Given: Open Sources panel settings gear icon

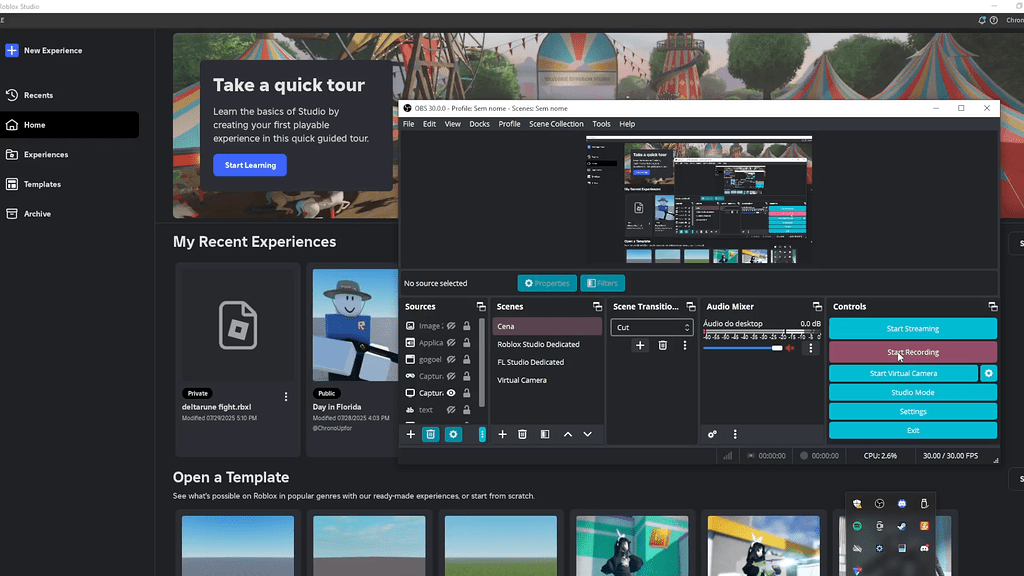Looking at the screenshot, I should point(453,434).
